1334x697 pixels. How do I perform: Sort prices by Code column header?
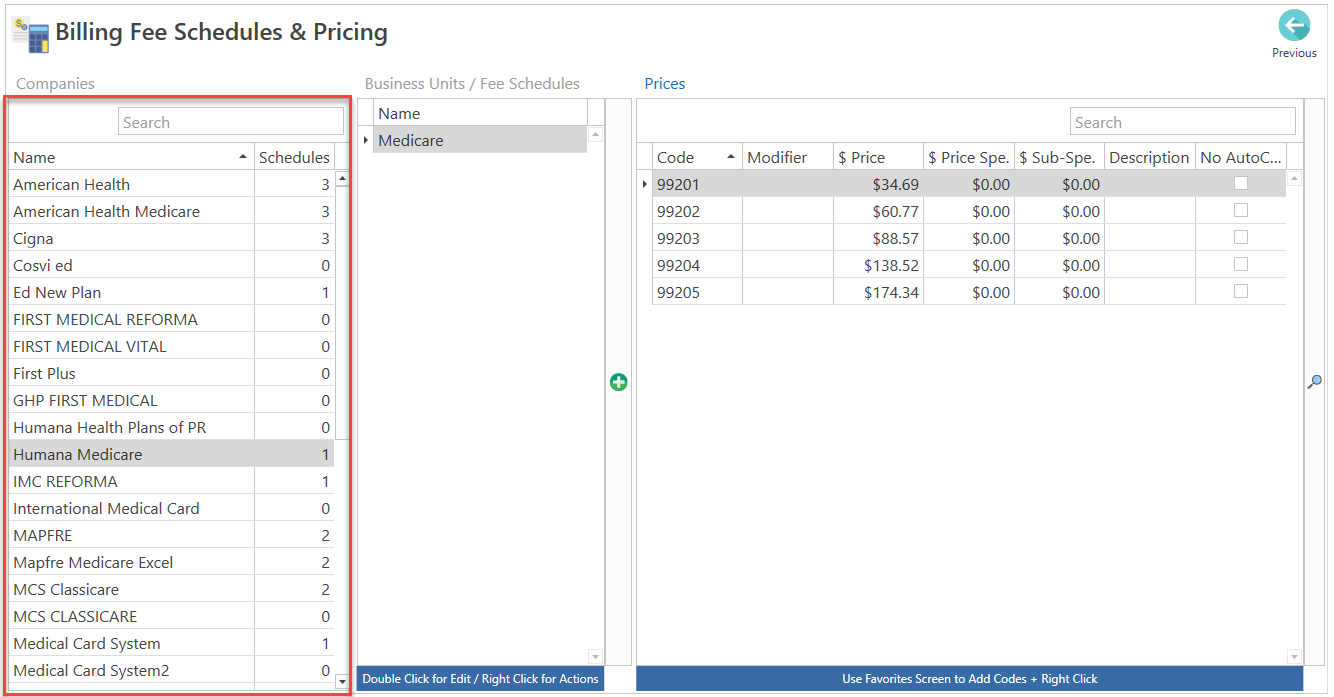tap(697, 157)
